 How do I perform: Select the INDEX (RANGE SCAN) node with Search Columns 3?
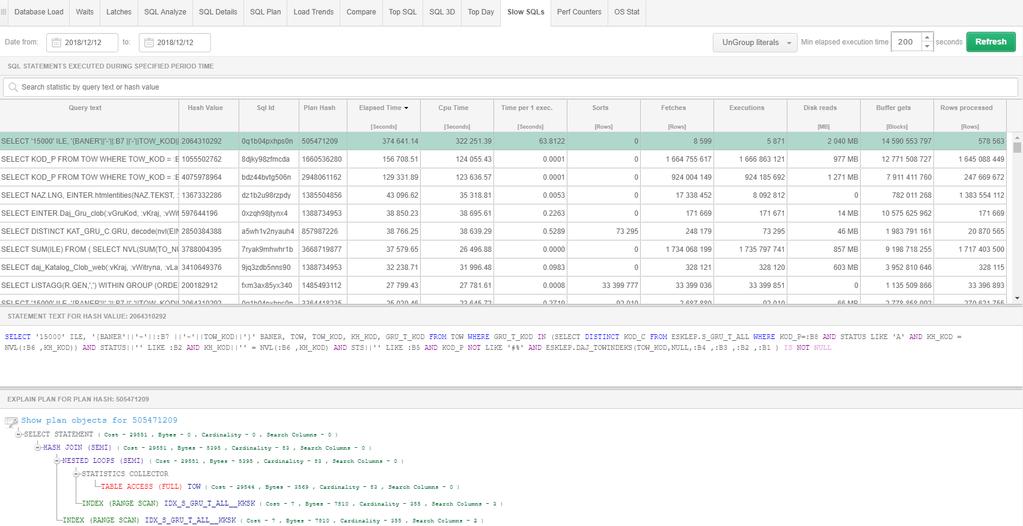(292, 504)
